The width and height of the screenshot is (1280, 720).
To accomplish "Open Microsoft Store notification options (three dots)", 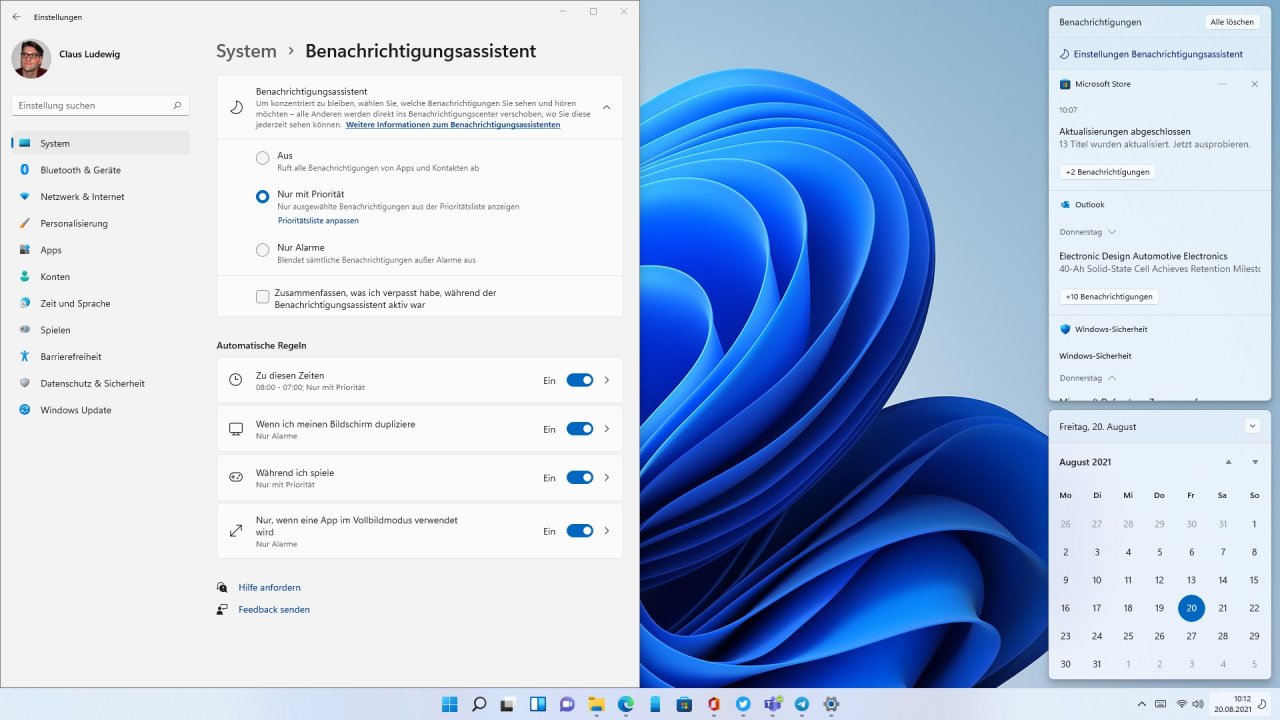I will (1222, 84).
